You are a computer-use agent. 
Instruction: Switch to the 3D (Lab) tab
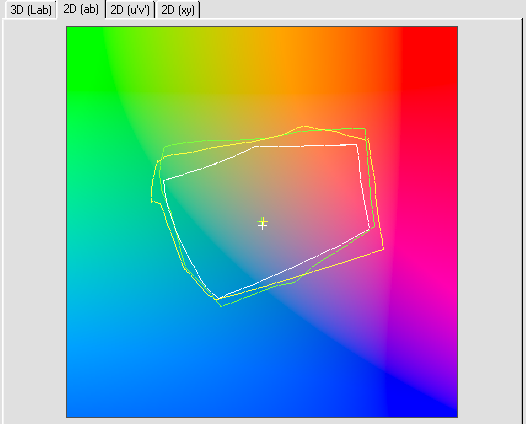point(31,10)
